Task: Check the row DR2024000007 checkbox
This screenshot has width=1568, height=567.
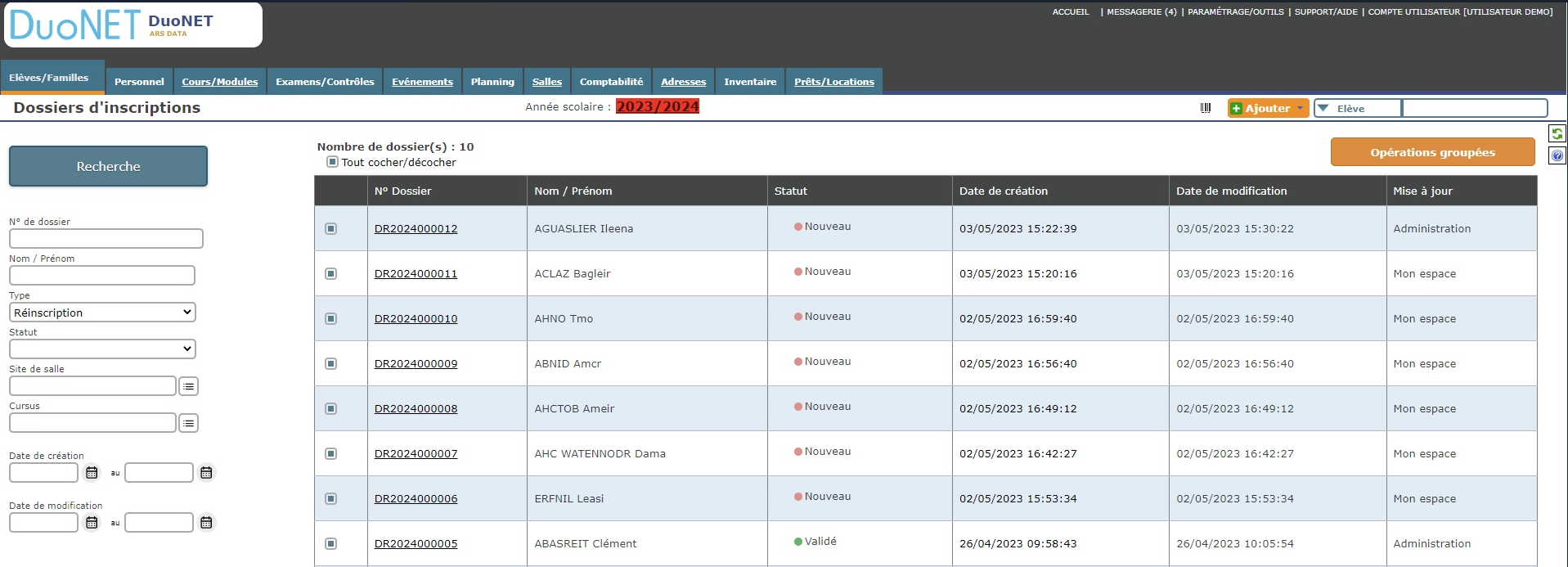Action: point(331,453)
